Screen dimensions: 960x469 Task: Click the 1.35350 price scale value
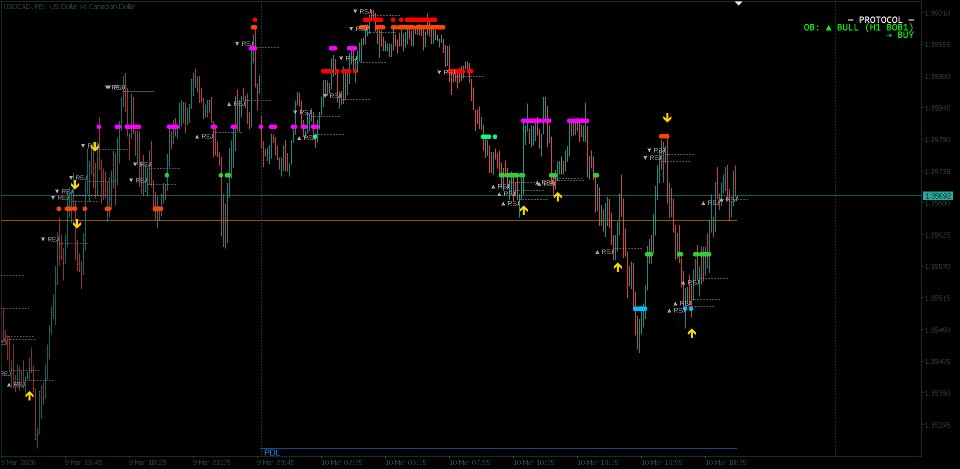[937, 393]
